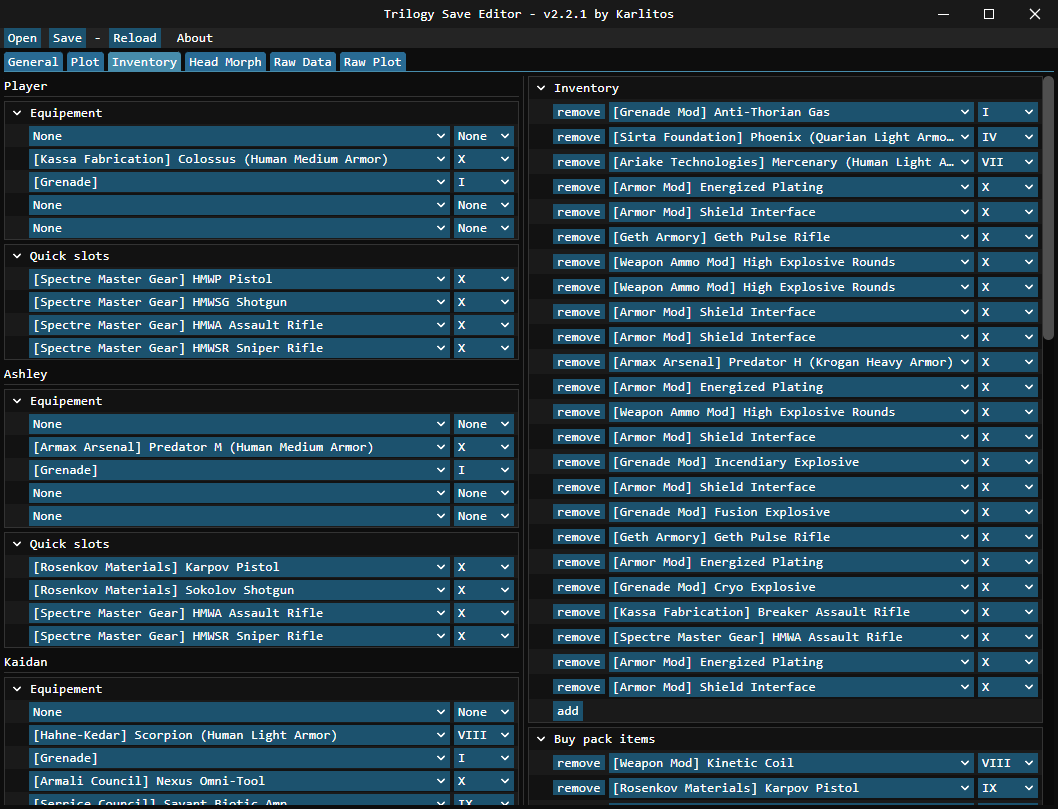Open Breaker Assault Rifle item dropdown
Viewport: 1058px width, 809px height.
coord(791,612)
